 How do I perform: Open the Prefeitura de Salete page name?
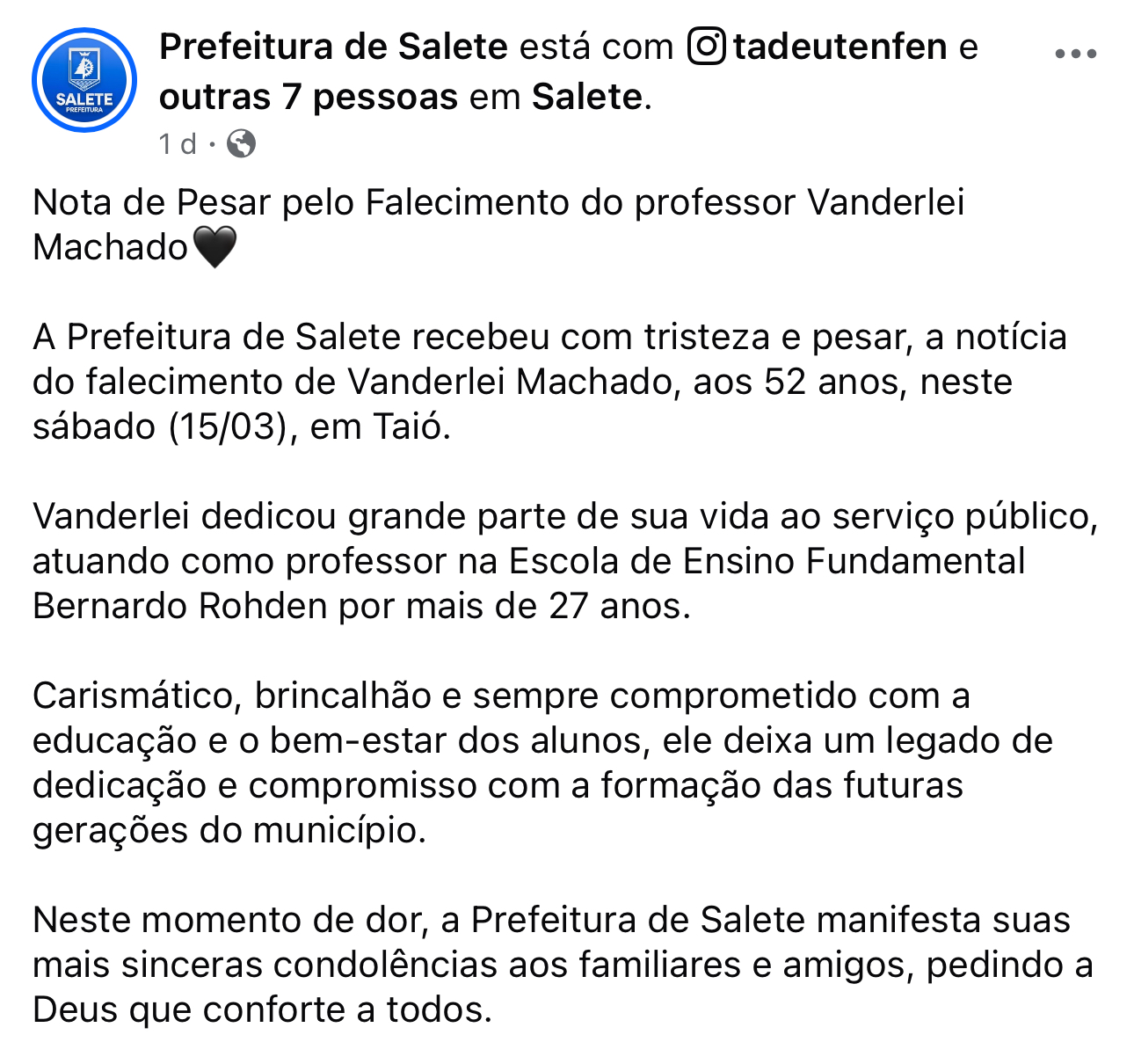pos(333,47)
